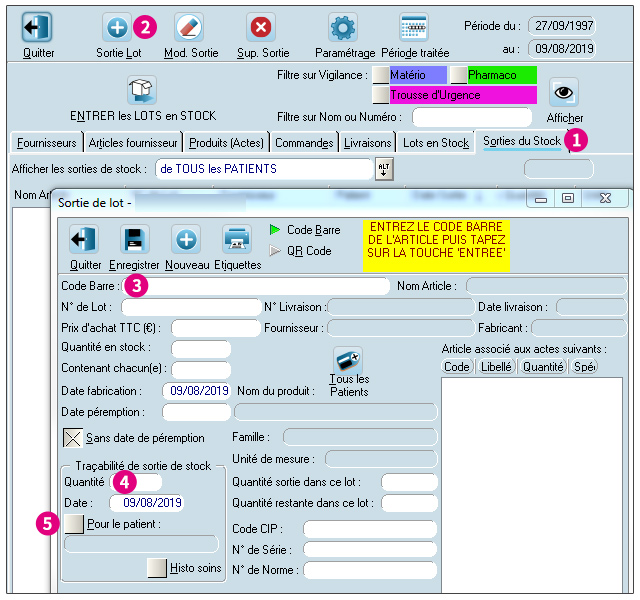Click the Date fabrication field

point(197,391)
